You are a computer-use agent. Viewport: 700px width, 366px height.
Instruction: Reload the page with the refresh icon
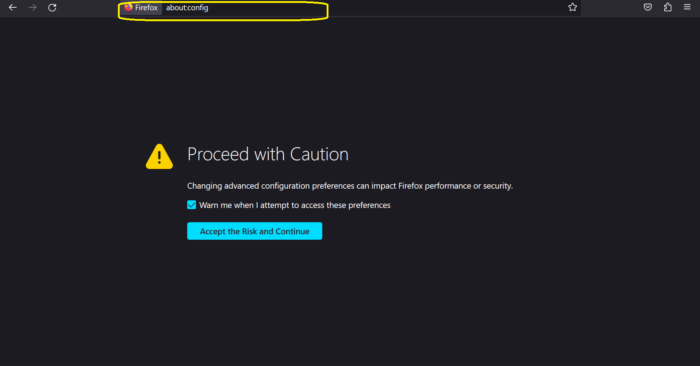click(52, 8)
